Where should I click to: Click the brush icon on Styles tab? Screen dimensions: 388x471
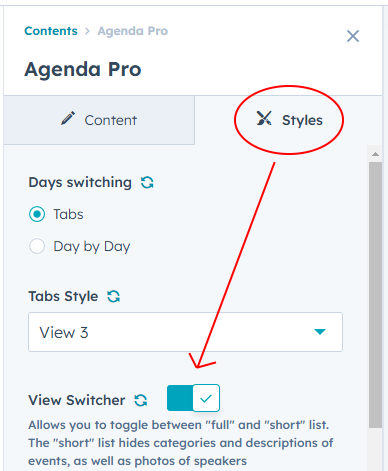click(x=264, y=118)
